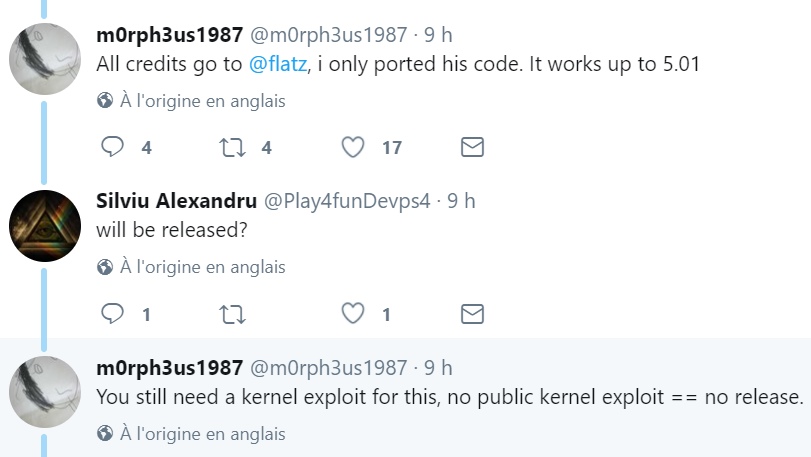Retweet Silviu Alexandru's 'will be released?' tweet
This screenshot has width=811, height=457.
point(231,314)
